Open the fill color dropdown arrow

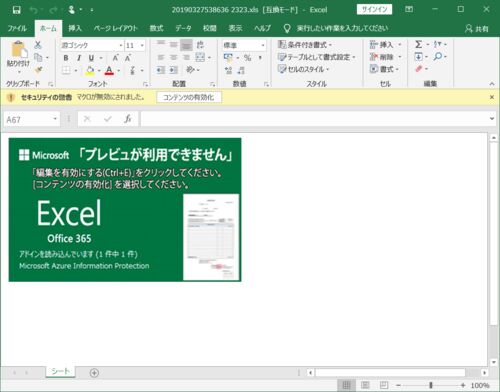pyautogui.click(x=99, y=70)
